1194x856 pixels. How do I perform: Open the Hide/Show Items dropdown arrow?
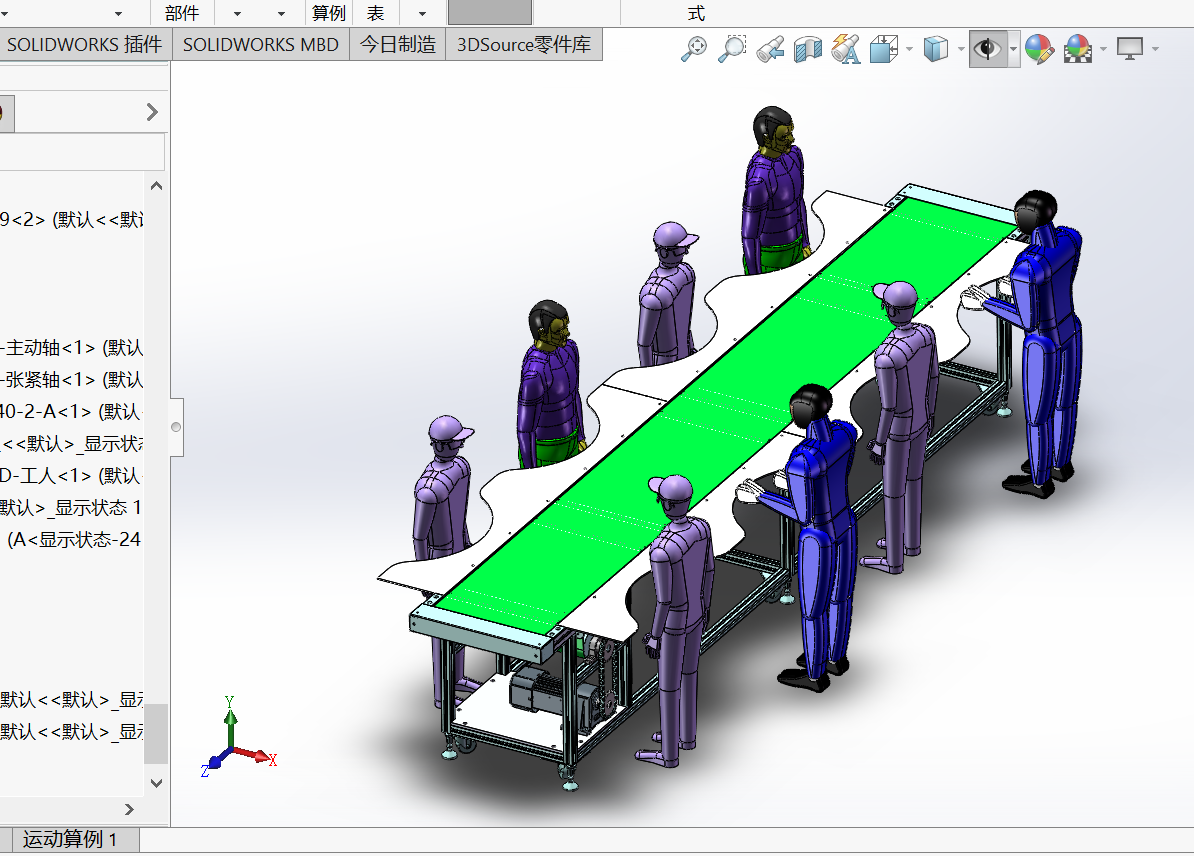1014,50
